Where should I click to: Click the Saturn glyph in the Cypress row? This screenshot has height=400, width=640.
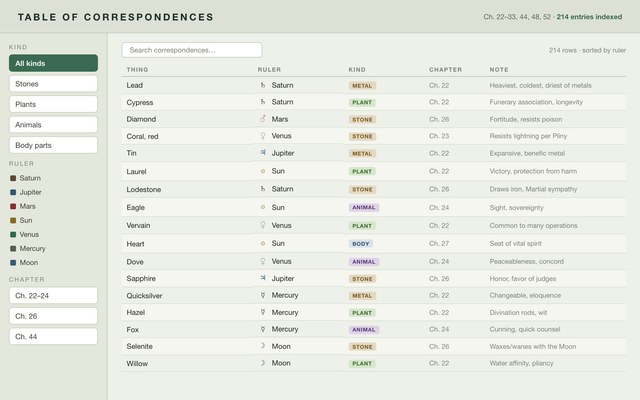pos(263,102)
